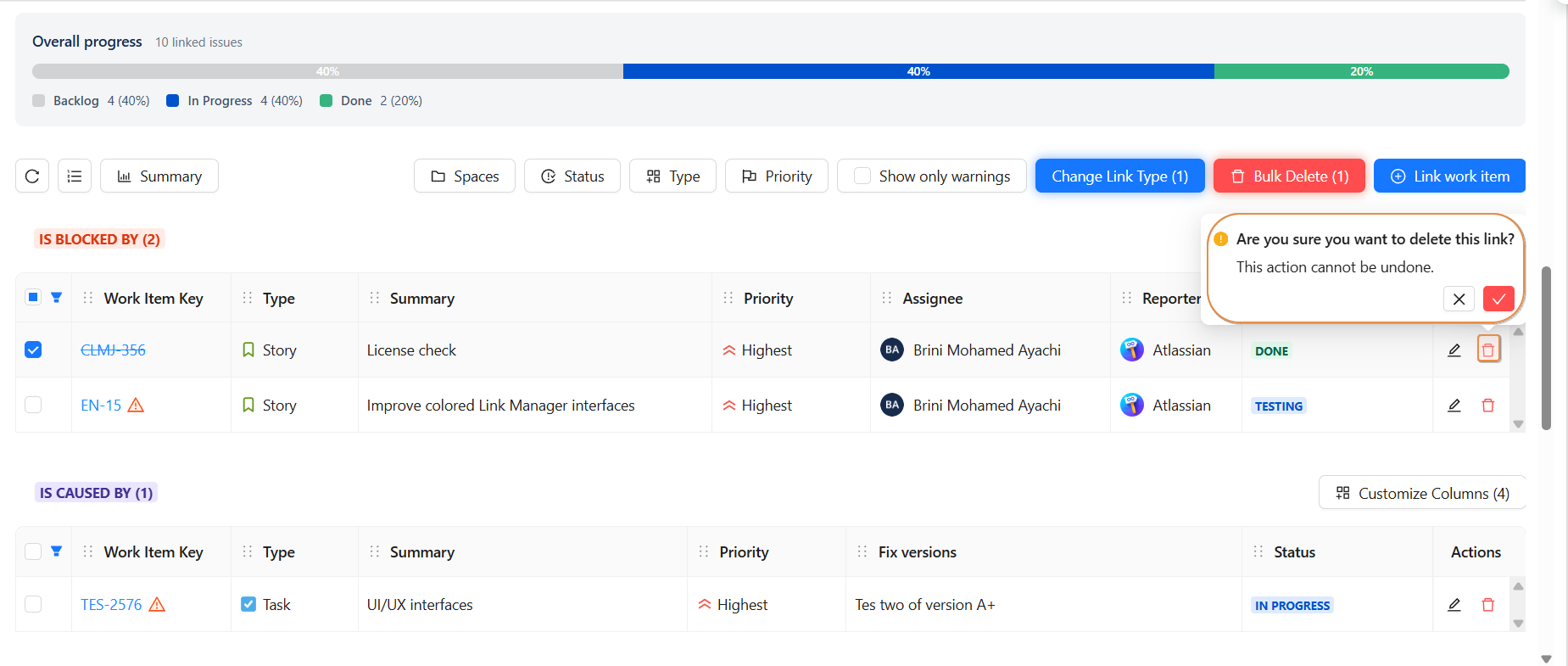Edit the EN-15 link with pencil icon
This screenshot has width=1568, height=666.
[x=1454, y=406]
